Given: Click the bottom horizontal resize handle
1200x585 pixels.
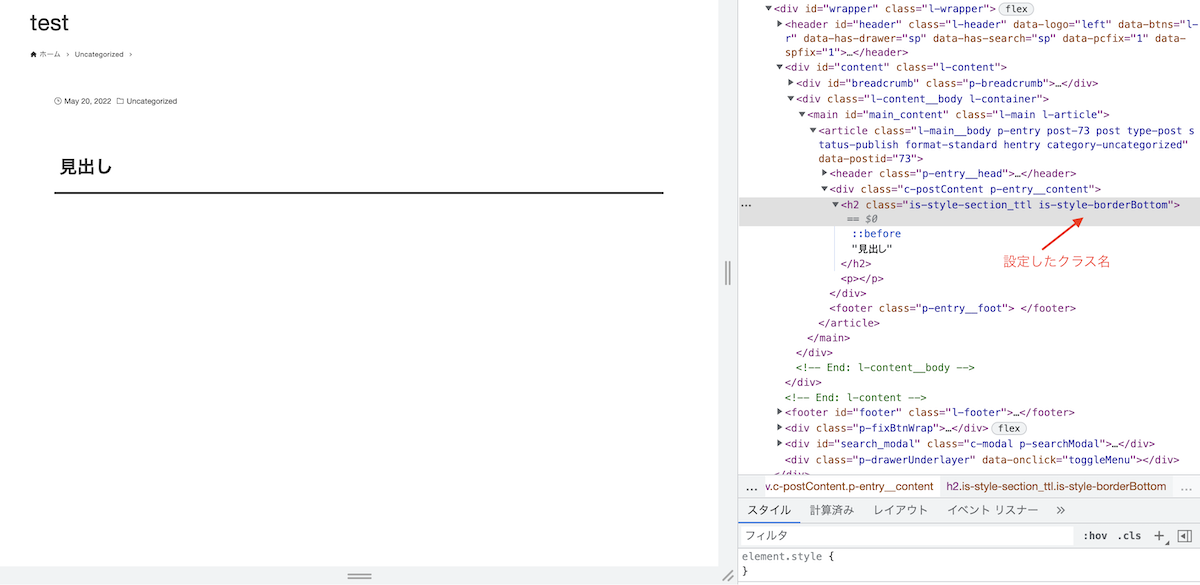Looking at the screenshot, I should (x=359, y=576).
